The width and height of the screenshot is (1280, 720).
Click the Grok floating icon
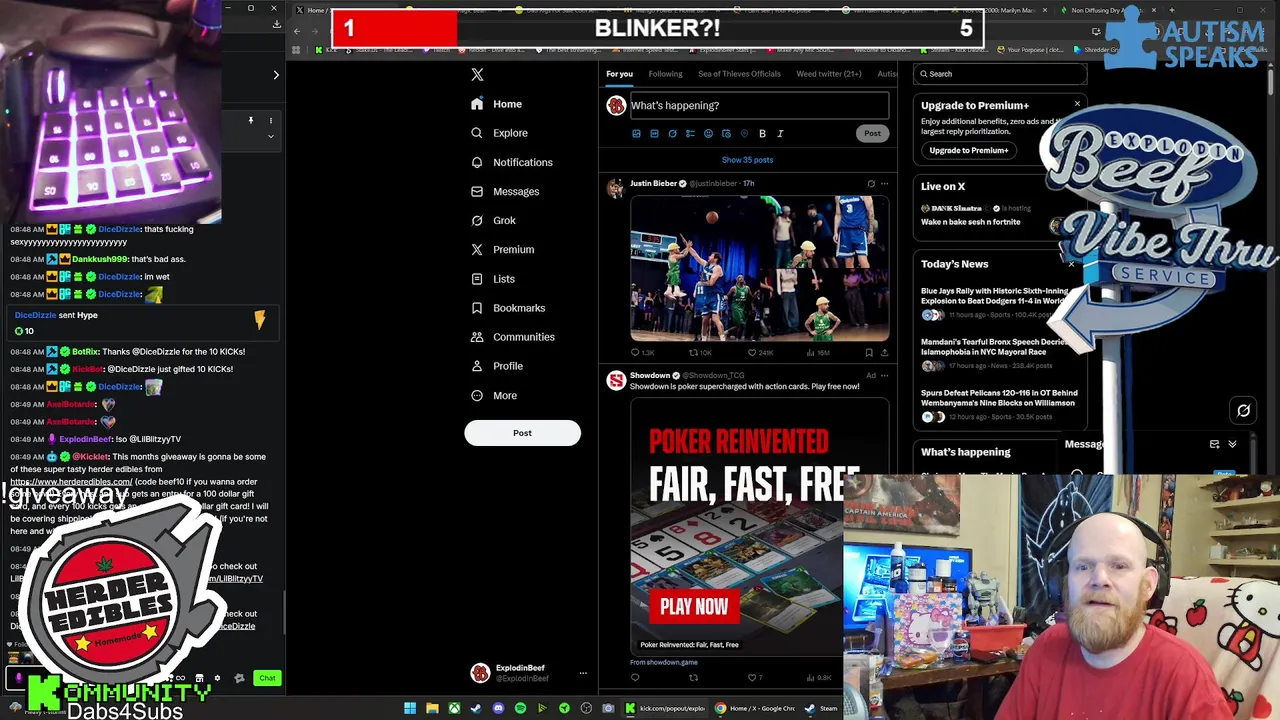(1243, 410)
